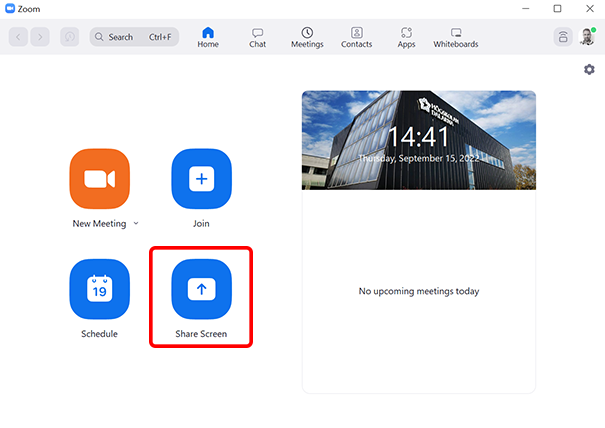The image size is (605, 428).
Task: Open the Apps tab
Action: coord(406,37)
